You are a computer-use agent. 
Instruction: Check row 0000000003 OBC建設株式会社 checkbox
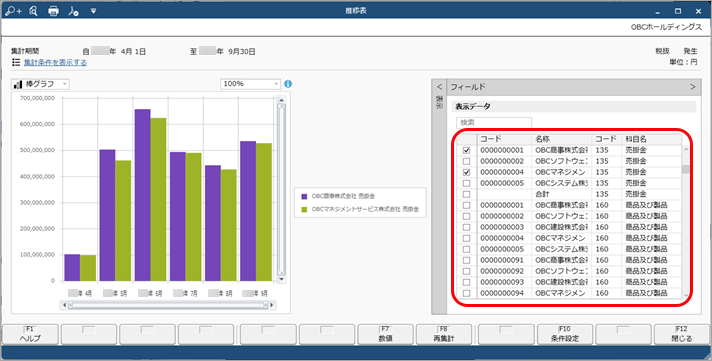pos(466,227)
